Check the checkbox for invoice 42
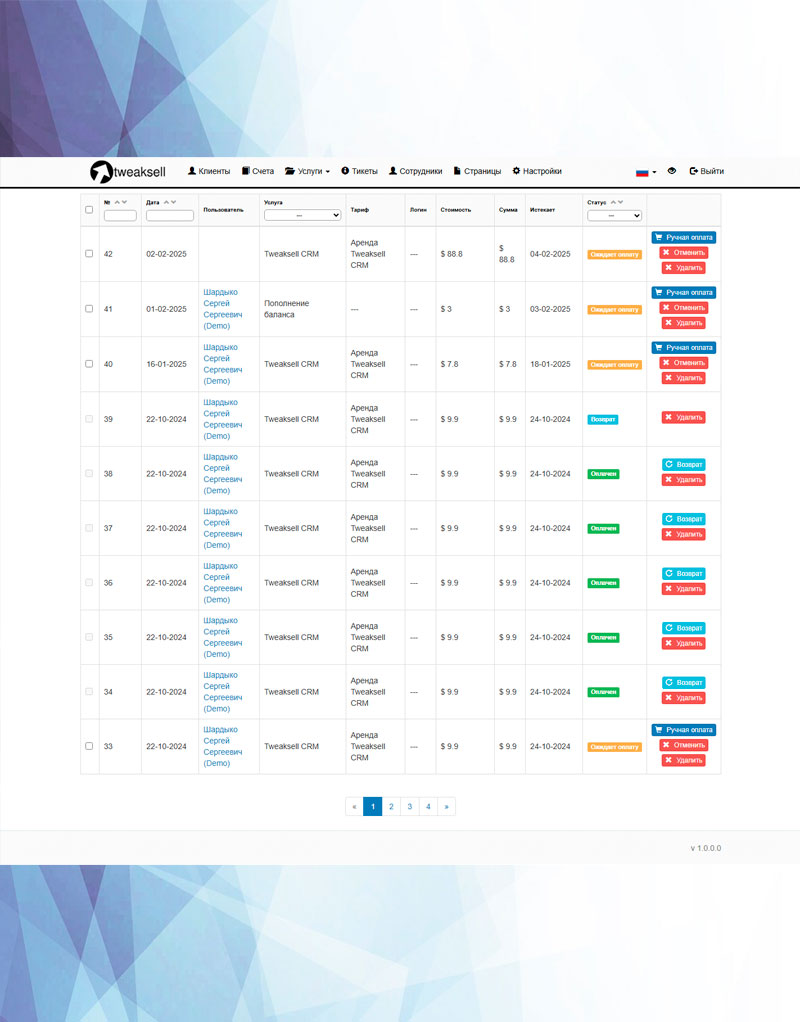 (89, 254)
